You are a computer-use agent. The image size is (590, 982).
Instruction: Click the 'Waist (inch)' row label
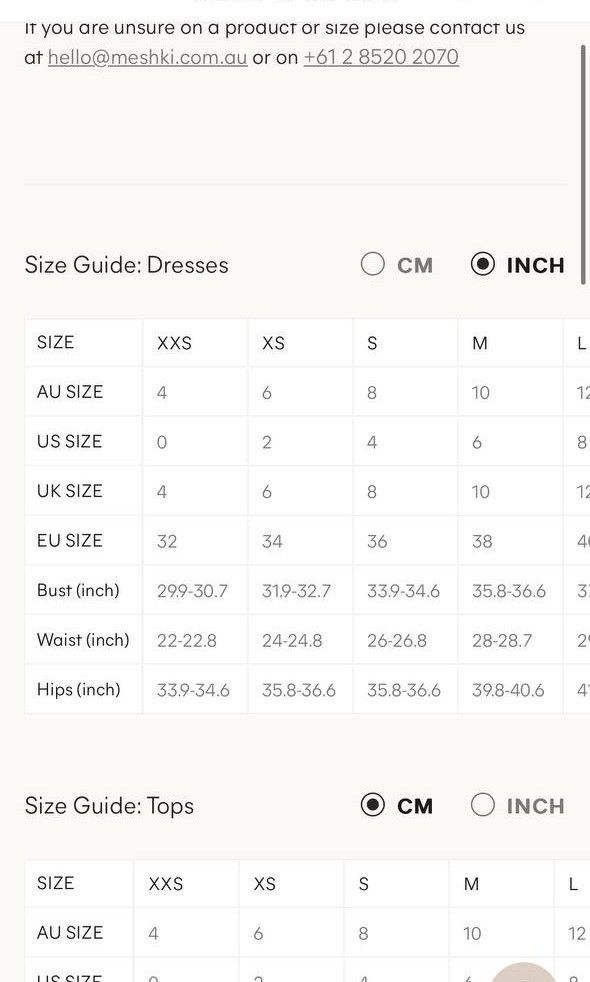(83, 639)
